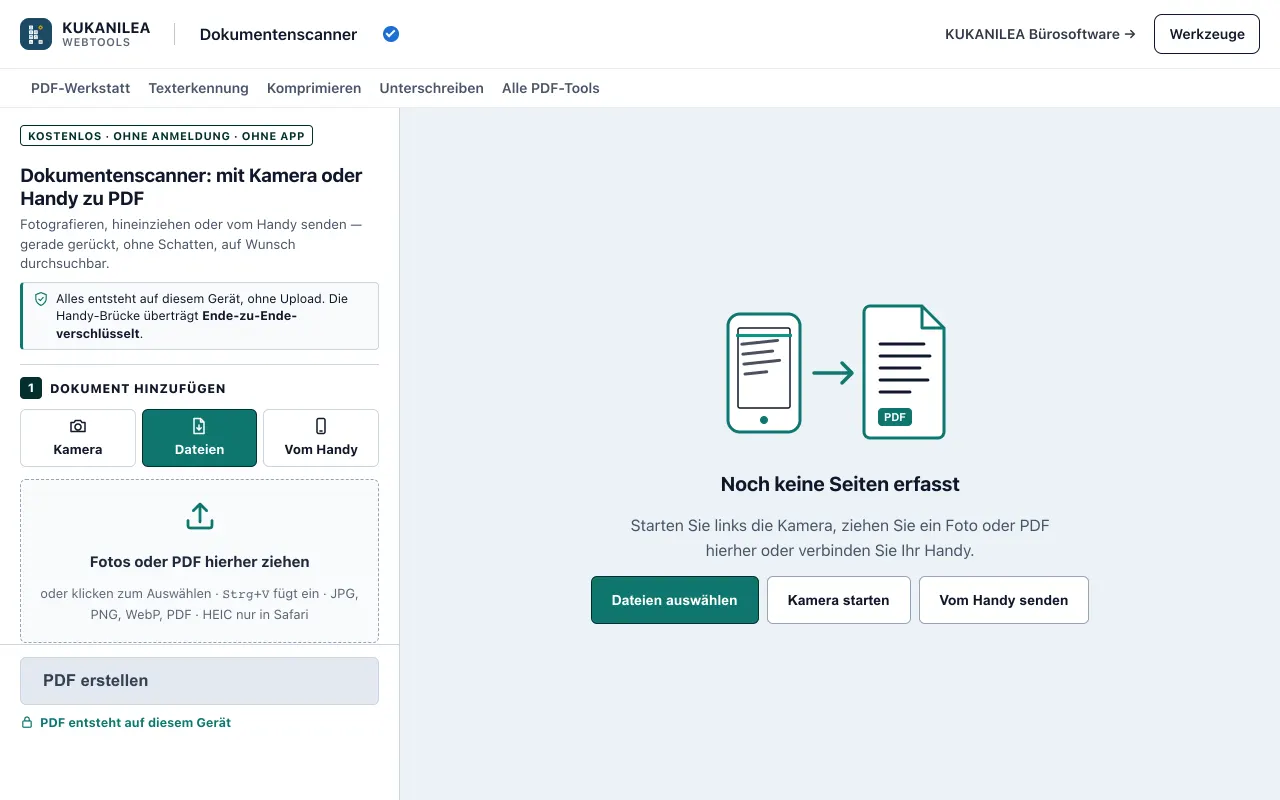This screenshot has height=800, width=1280.
Task: Go to Komprimieren tool
Action: click(x=314, y=88)
